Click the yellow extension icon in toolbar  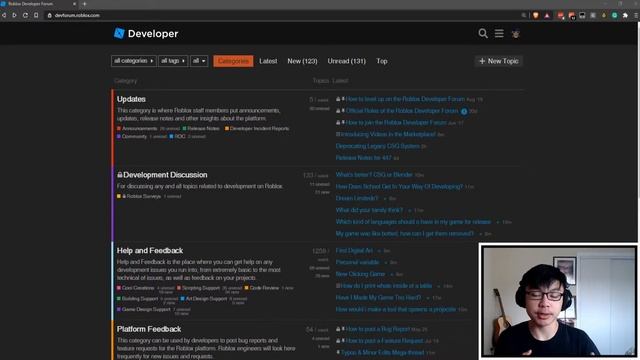coord(604,15)
